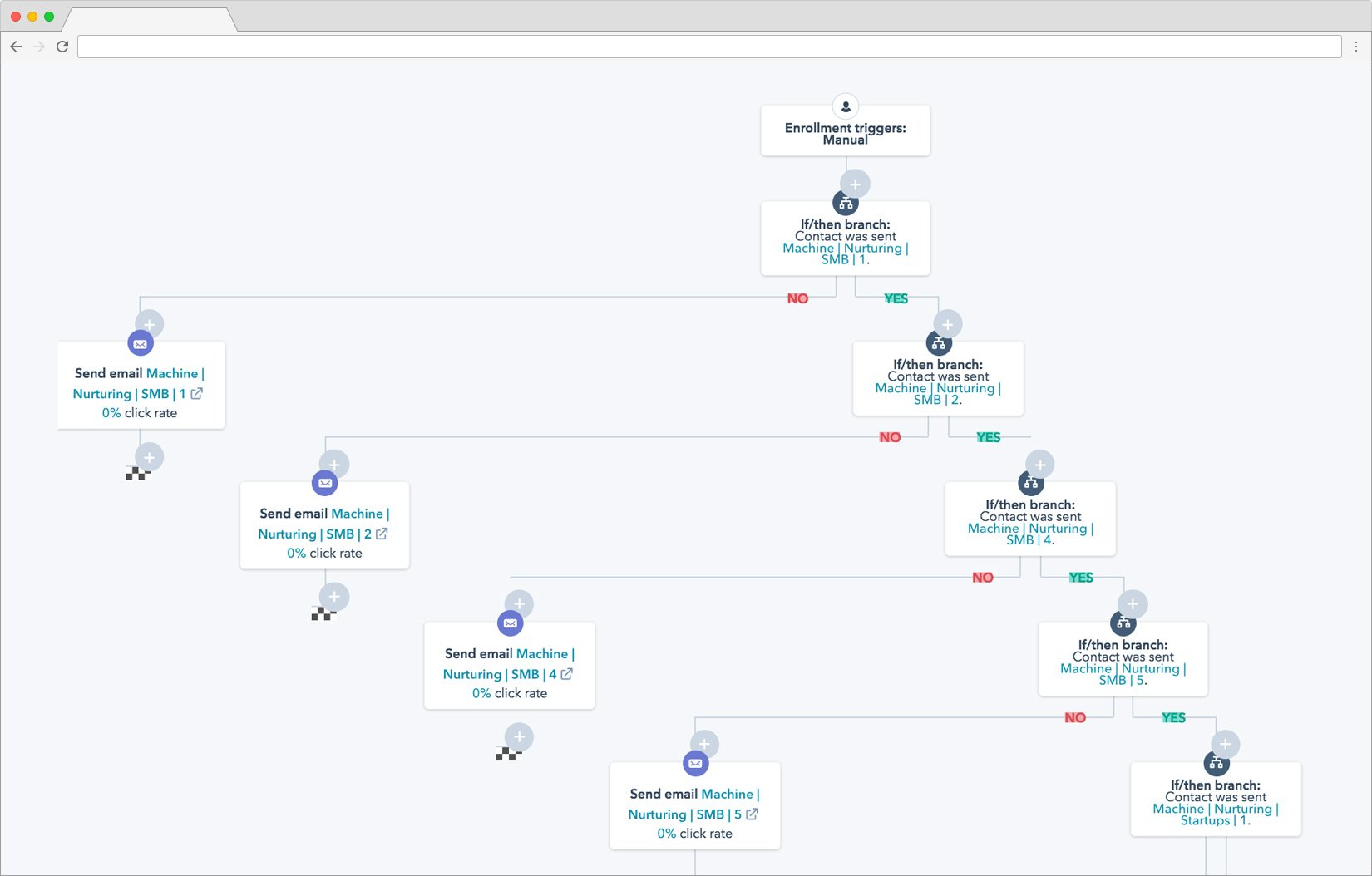This screenshot has width=1372, height=876.
Task: Navigate back with the browser back arrow
Action: pyautogui.click(x=16, y=47)
